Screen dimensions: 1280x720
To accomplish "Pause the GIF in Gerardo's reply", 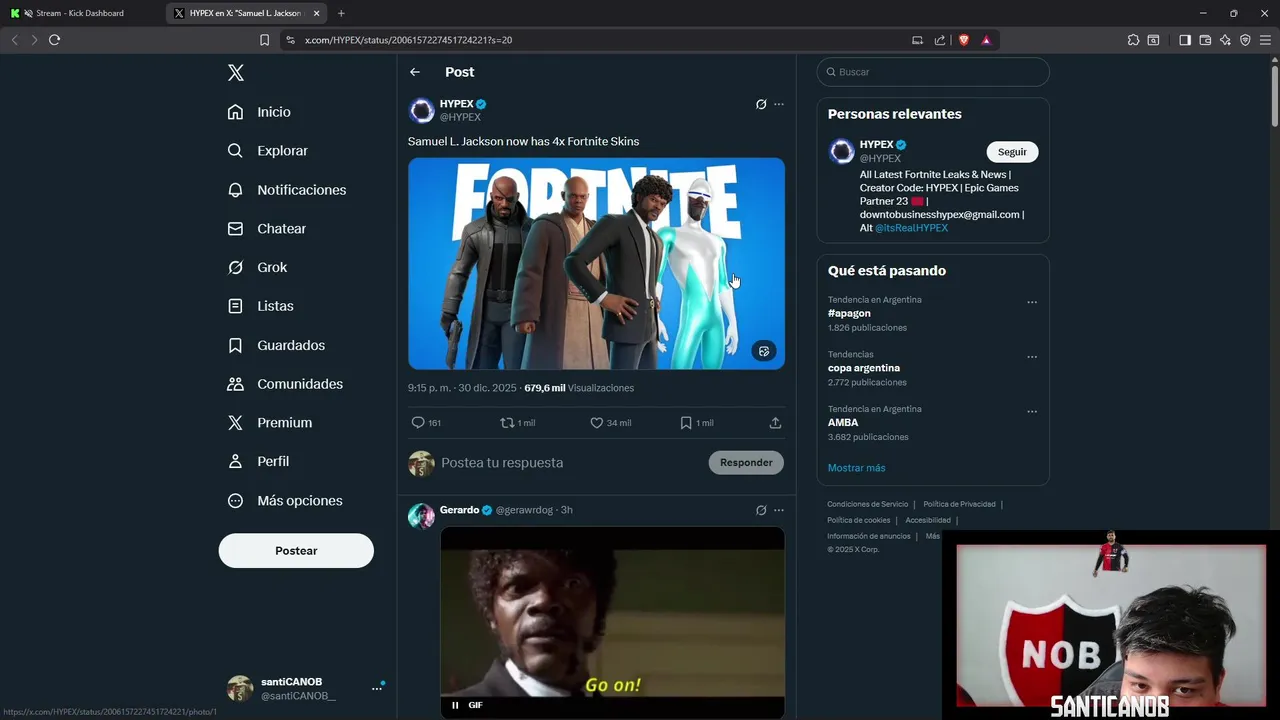I will click(x=455, y=705).
